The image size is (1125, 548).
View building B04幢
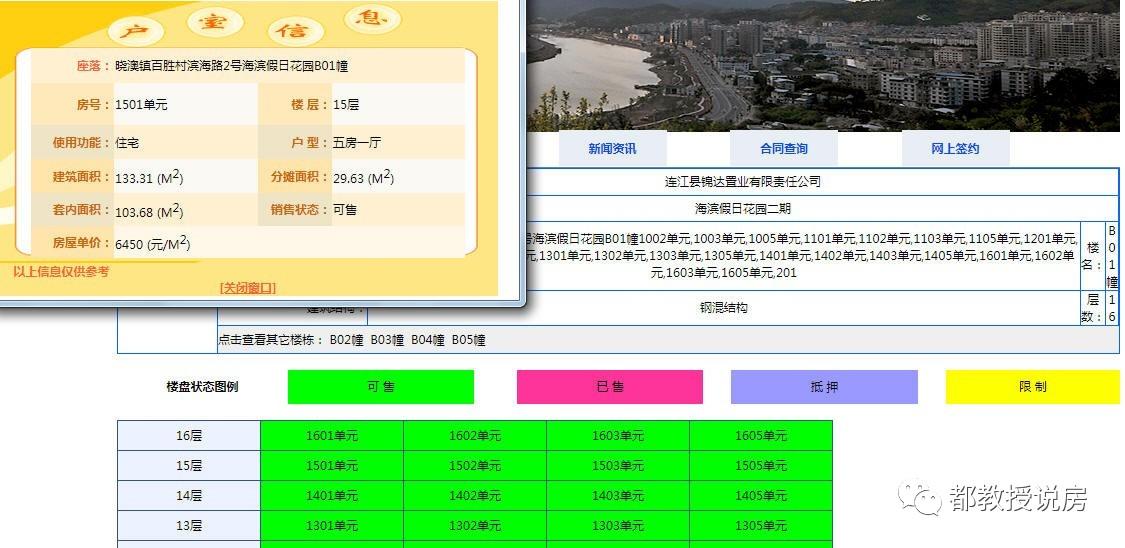pos(428,340)
